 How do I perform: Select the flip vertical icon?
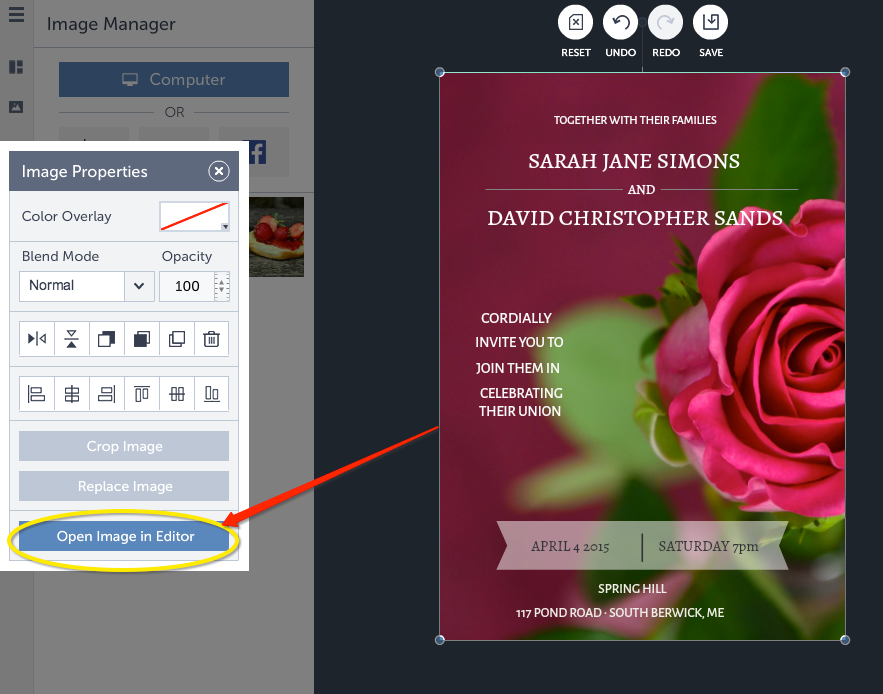[x=71, y=338]
